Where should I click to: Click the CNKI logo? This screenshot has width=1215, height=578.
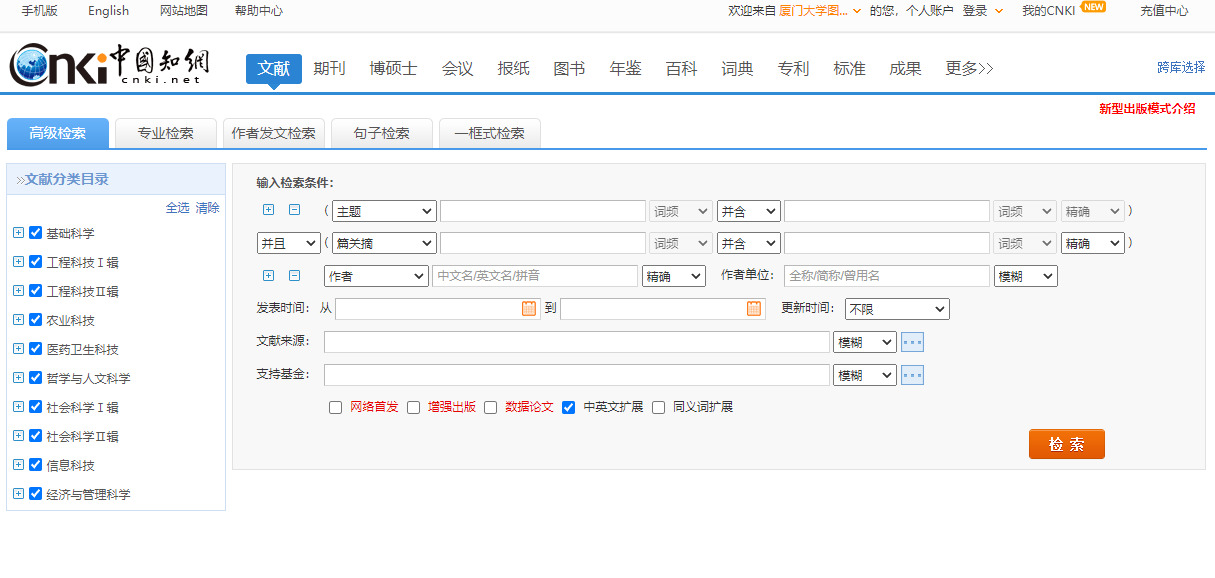111,66
